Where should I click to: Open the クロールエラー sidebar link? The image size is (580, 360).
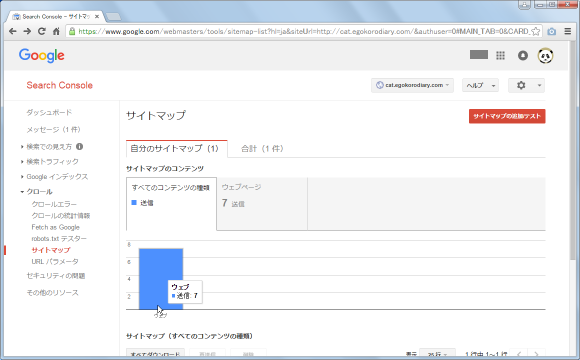[54, 204]
